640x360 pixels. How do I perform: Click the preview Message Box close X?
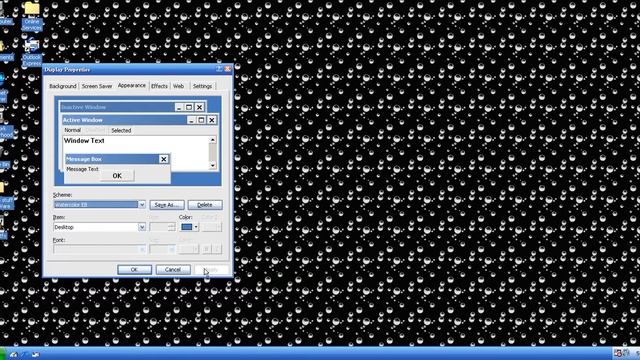[164, 159]
